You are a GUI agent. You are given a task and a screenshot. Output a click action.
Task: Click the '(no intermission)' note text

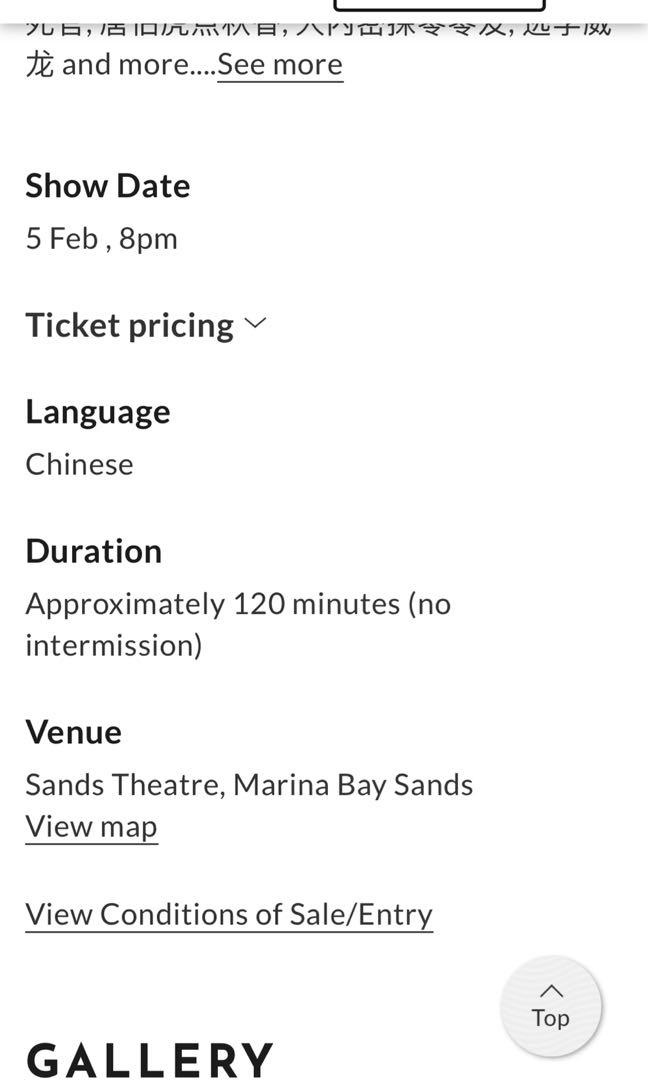pyautogui.click(x=114, y=645)
